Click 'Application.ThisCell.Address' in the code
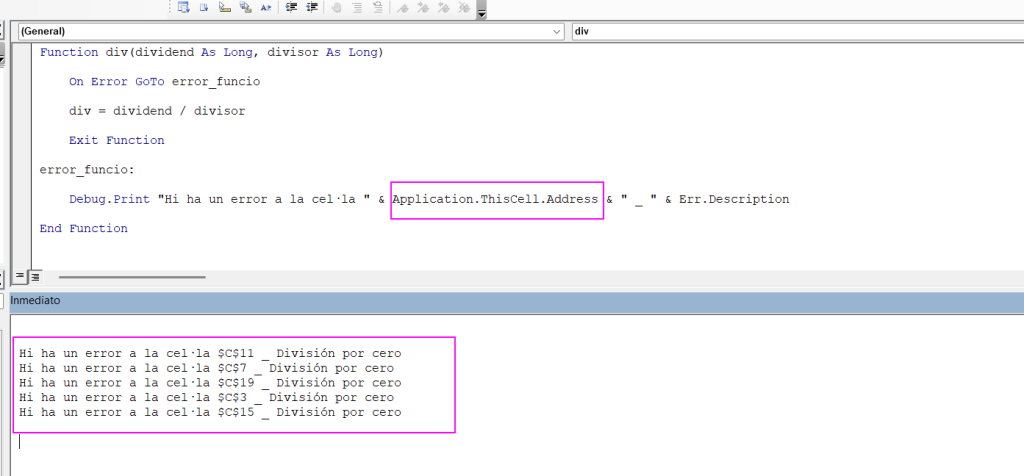The width and height of the screenshot is (1024, 476). click(x=496, y=199)
